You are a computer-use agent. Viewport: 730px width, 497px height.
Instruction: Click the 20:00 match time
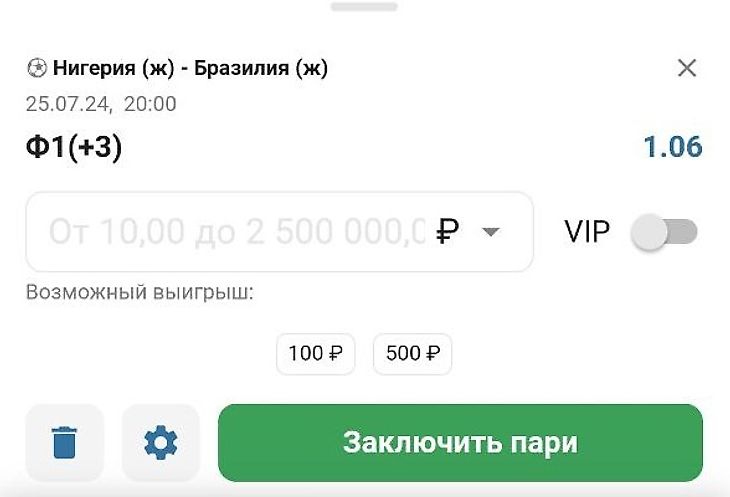[150, 103]
